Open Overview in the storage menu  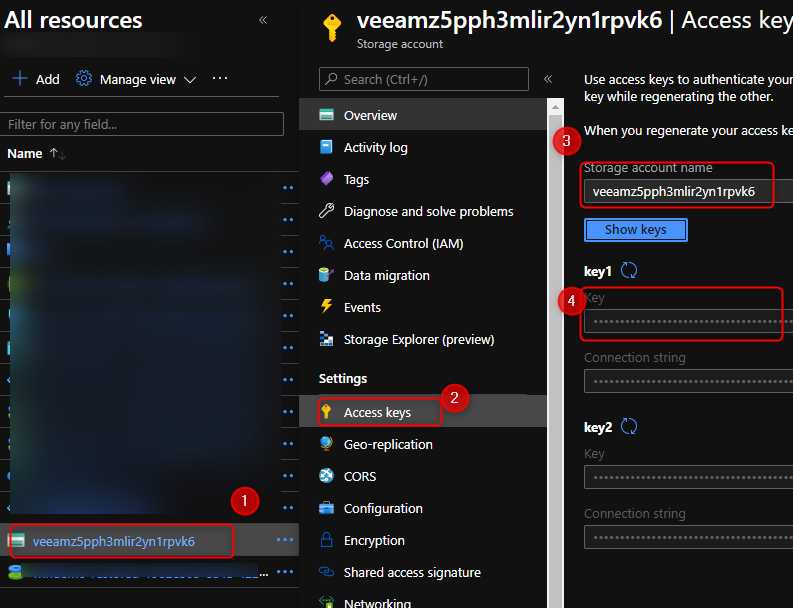click(x=370, y=115)
